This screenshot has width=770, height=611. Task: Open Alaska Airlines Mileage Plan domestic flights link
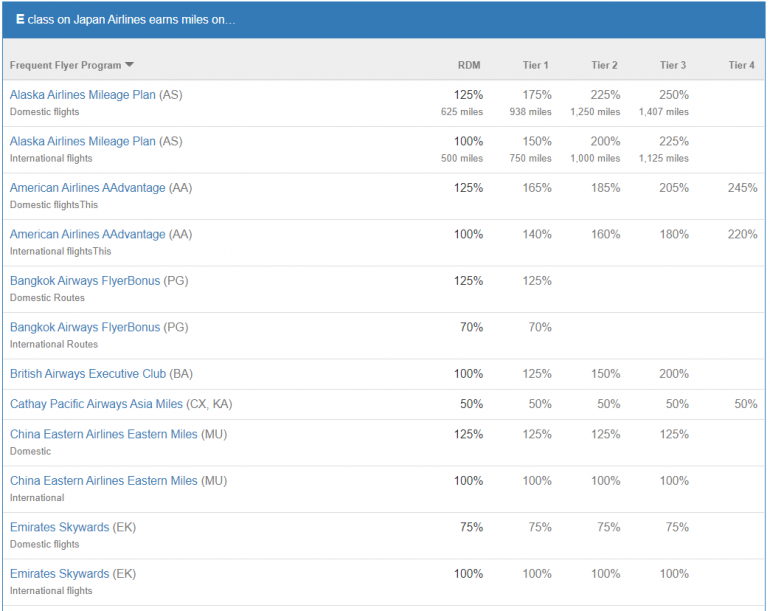point(82,95)
